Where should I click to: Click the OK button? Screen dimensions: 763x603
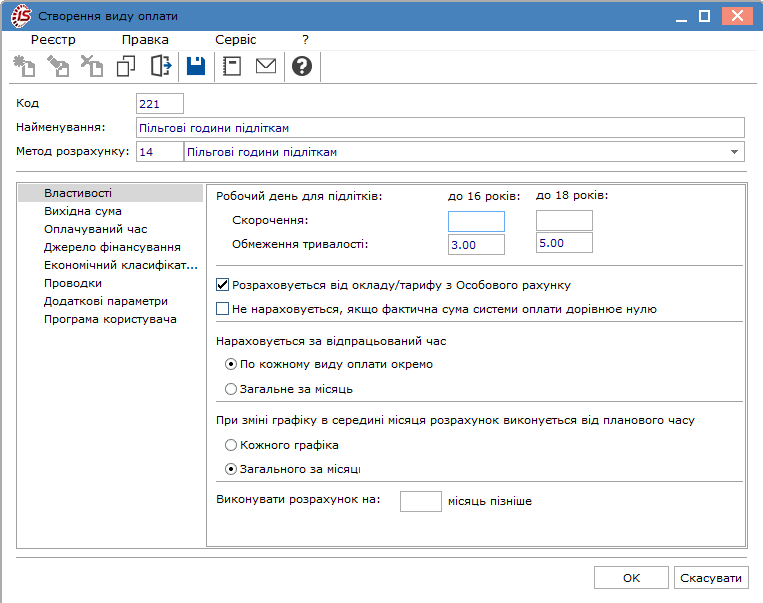(x=631, y=578)
